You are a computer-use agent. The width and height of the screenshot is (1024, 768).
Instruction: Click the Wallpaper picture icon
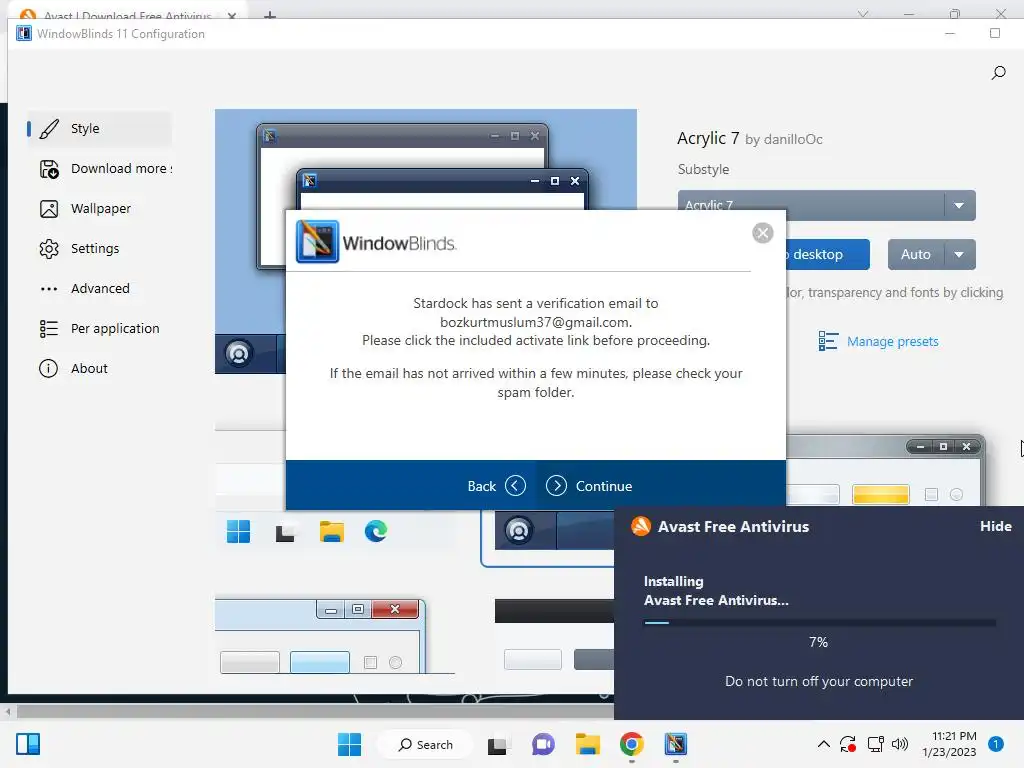coord(49,209)
